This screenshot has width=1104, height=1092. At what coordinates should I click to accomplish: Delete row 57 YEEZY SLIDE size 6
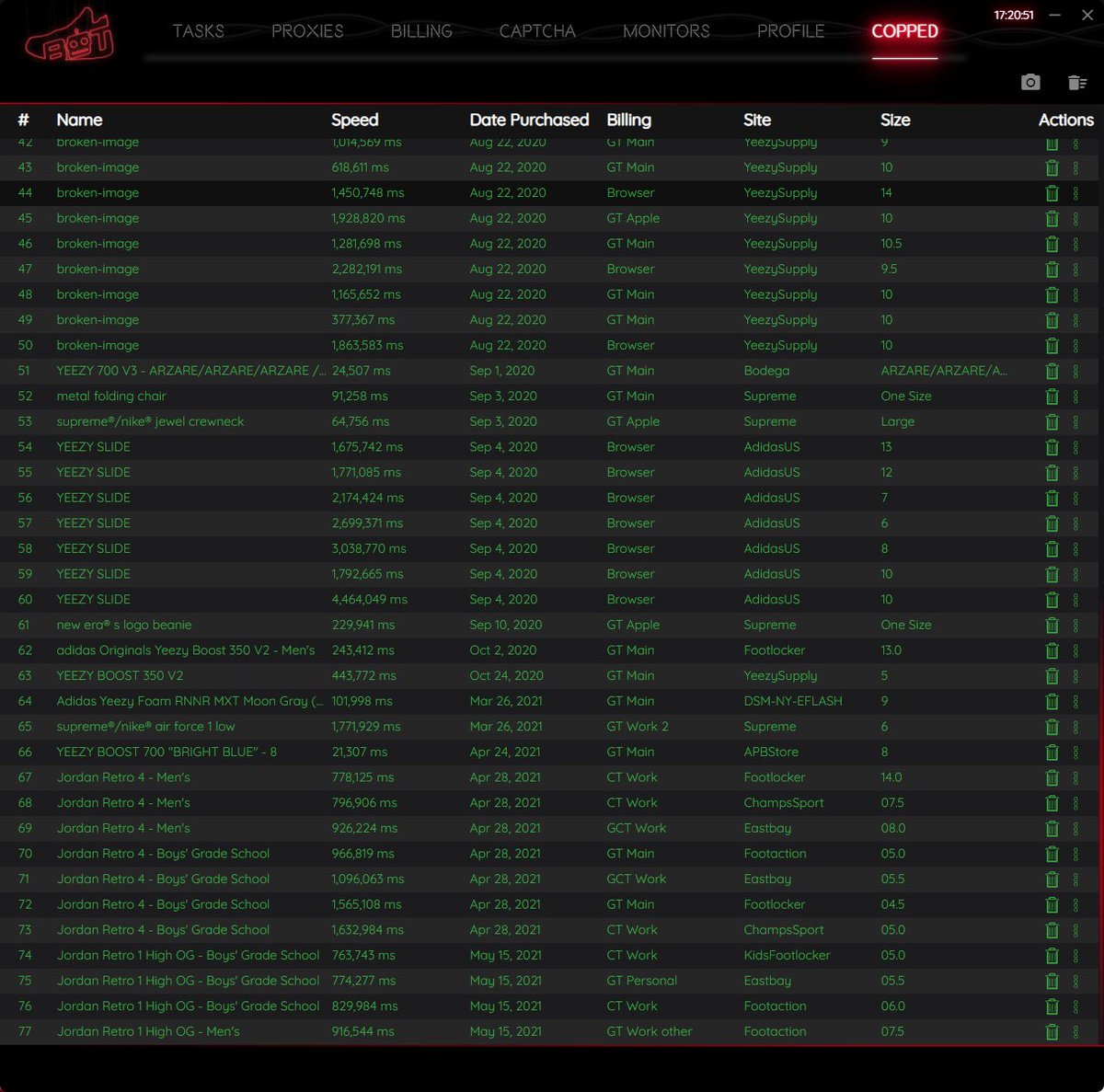pyautogui.click(x=1052, y=523)
